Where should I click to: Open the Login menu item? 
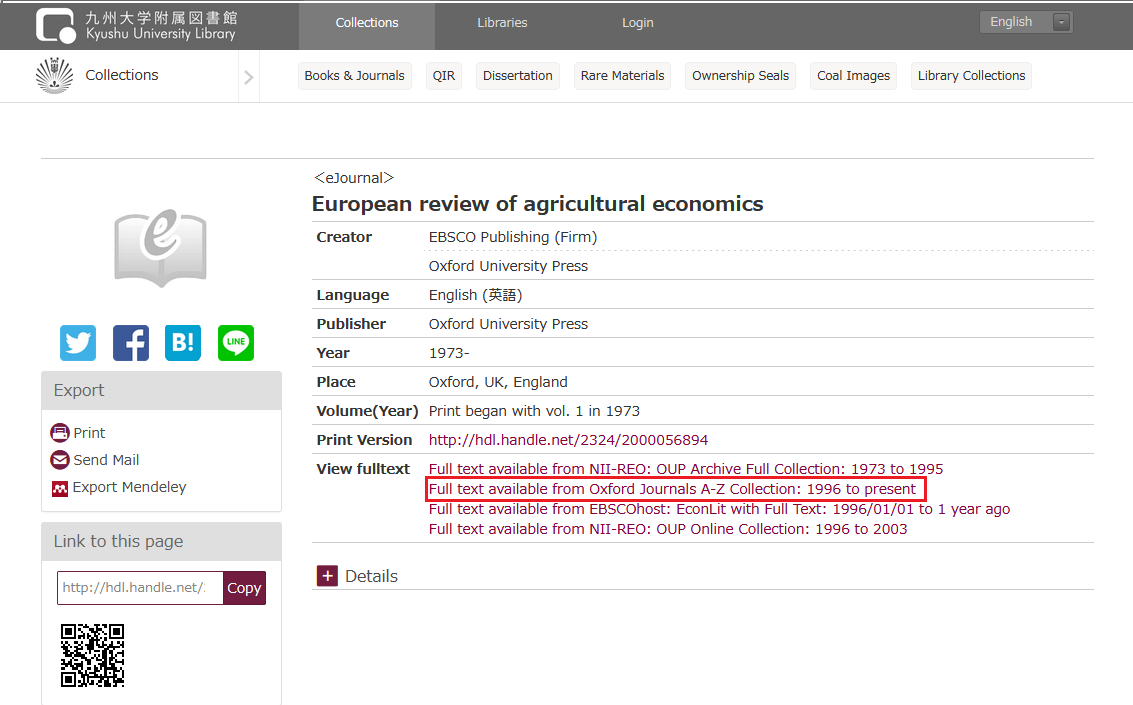click(x=638, y=23)
